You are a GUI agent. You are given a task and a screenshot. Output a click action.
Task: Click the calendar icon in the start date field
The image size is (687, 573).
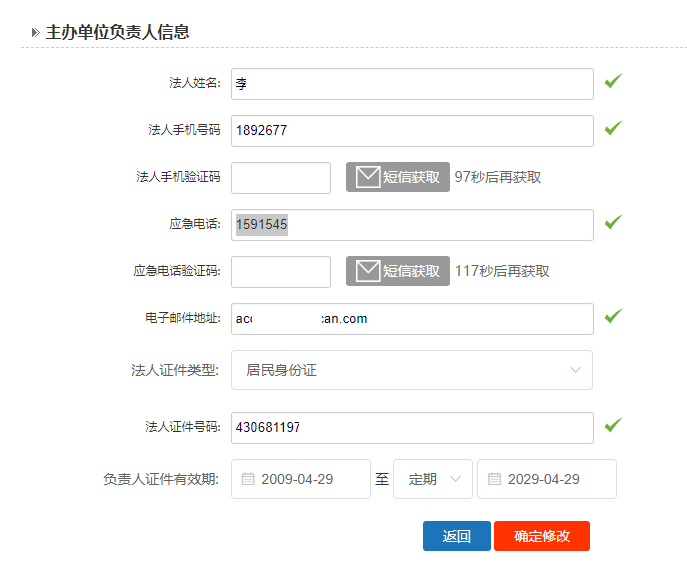[248, 479]
